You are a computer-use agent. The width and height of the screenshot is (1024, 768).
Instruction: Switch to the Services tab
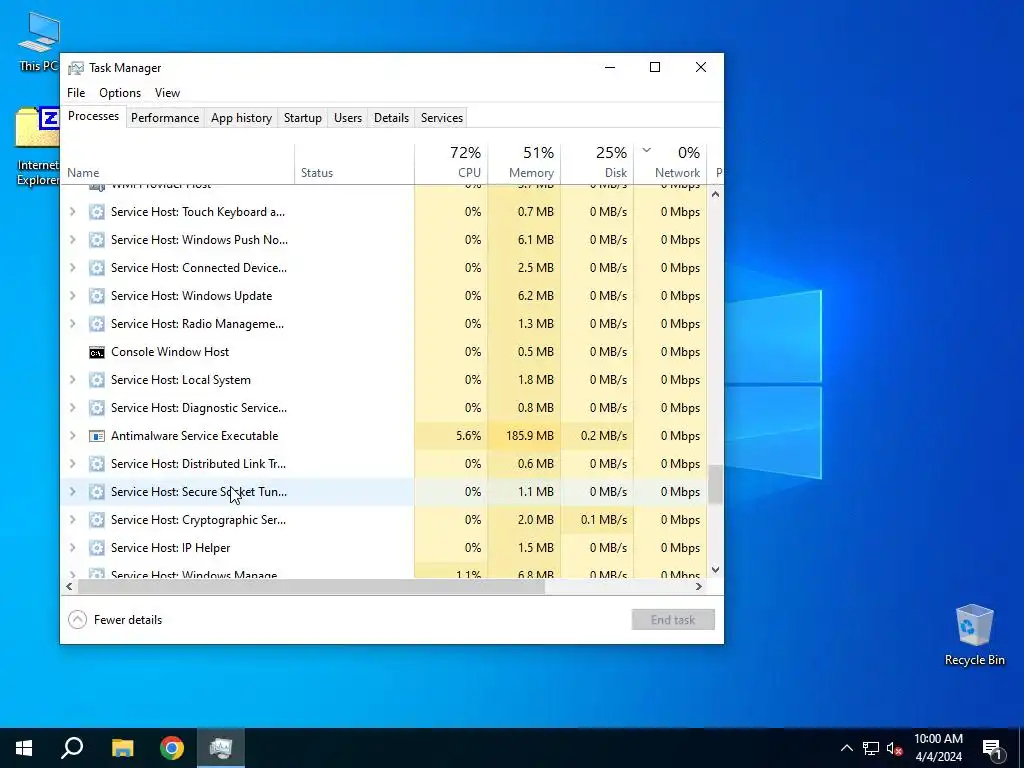pos(441,118)
